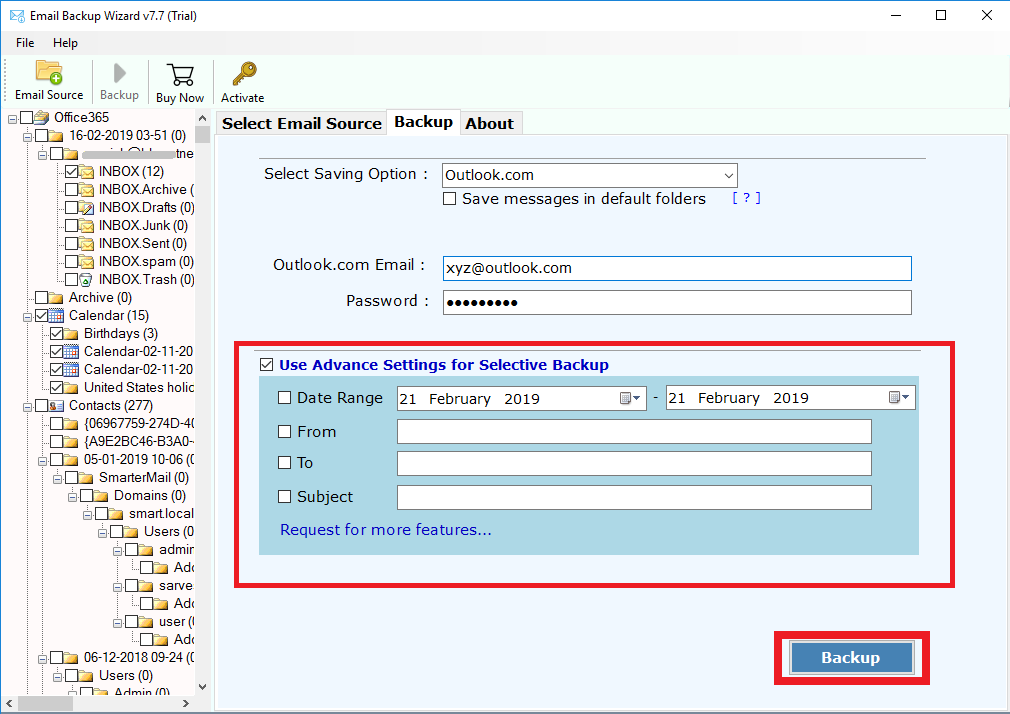Click the Office365 root folder icon
Image resolution: width=1010 pixels, height=714 pixels.
tap(42, 117)
